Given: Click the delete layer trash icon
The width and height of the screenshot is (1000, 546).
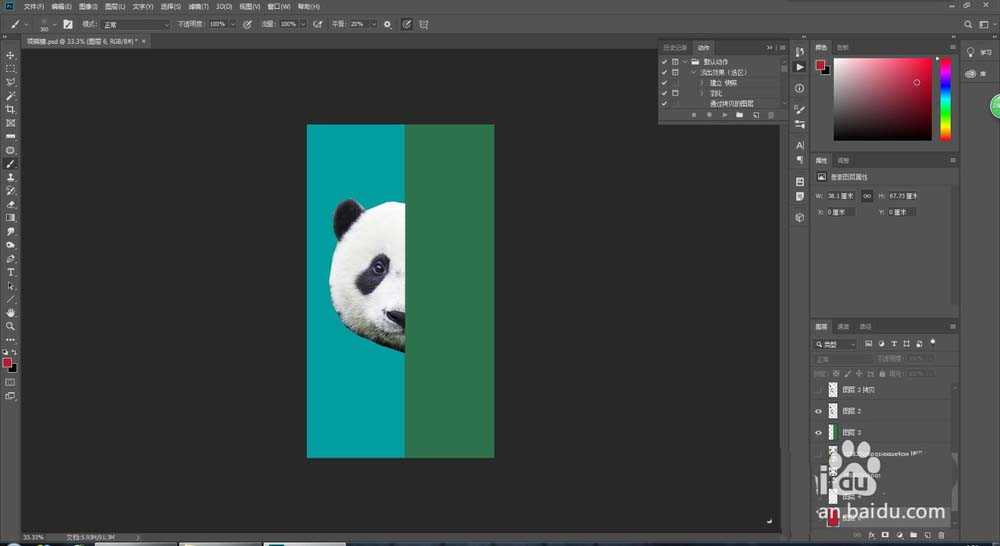Looking at the screenshot, I should click(941, 535).
